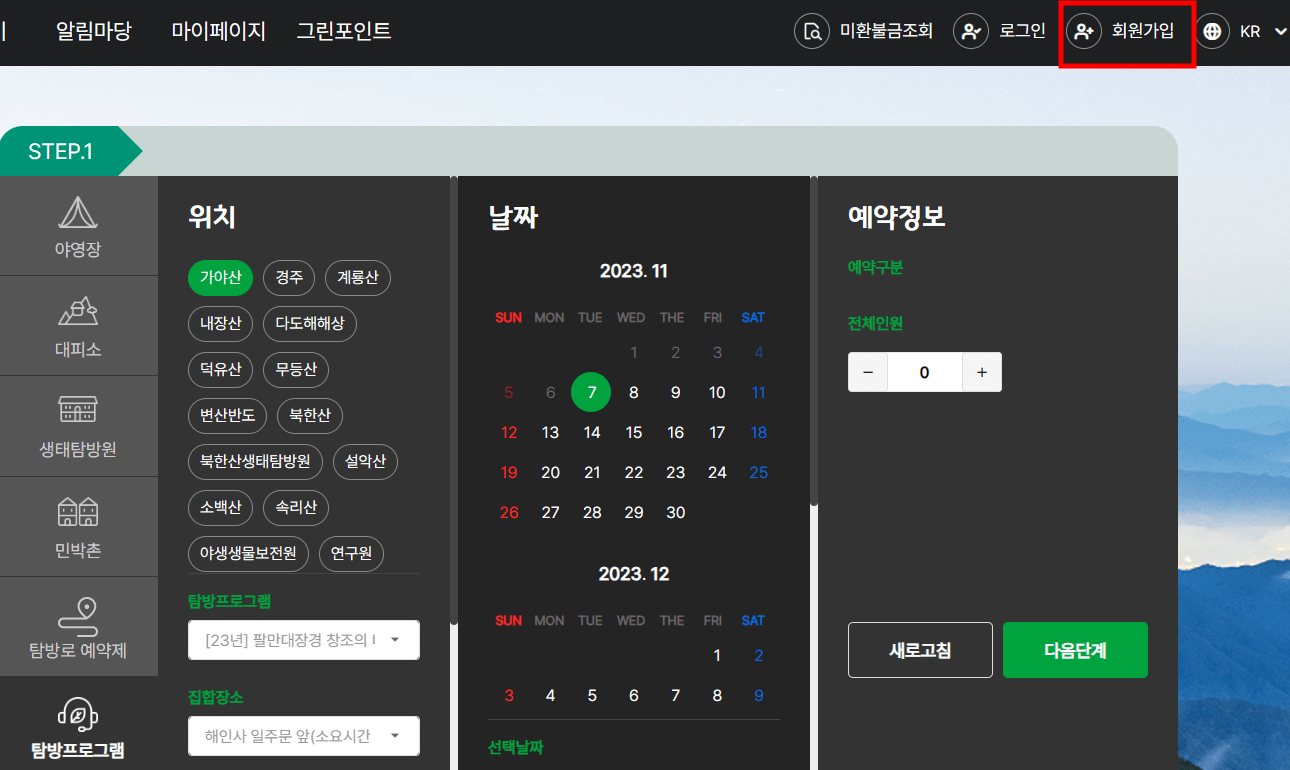Select the 민박촌 village icon
This screenshot has width=1290, height=770.
coord(79,527)
